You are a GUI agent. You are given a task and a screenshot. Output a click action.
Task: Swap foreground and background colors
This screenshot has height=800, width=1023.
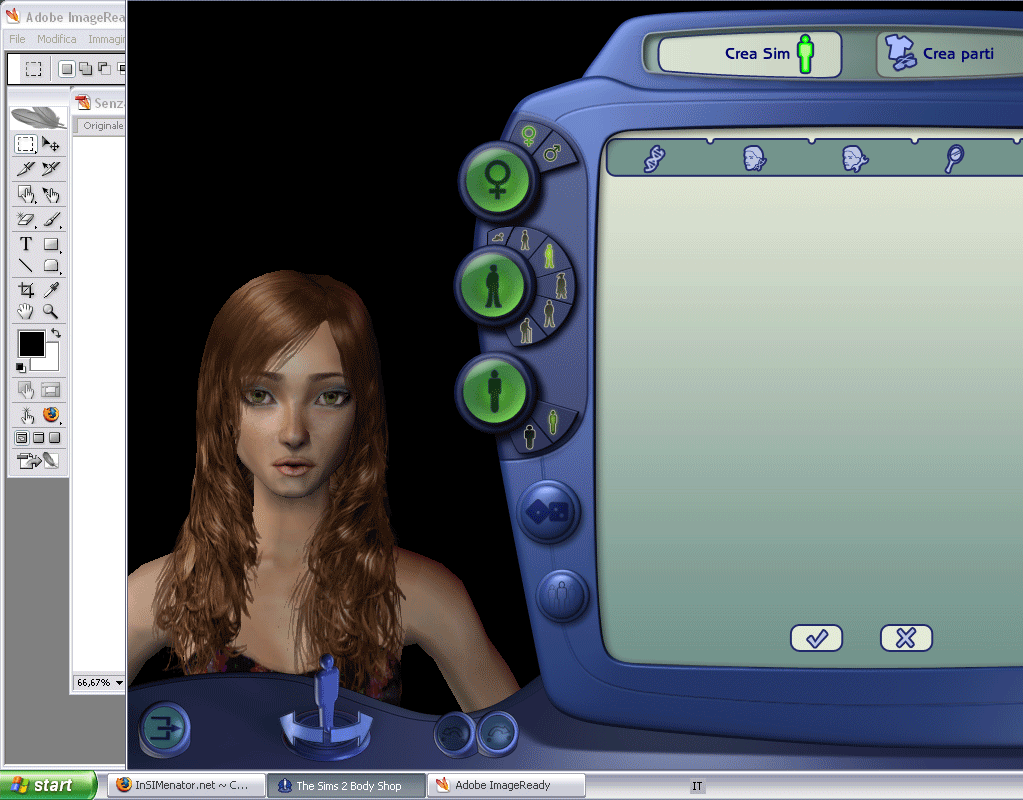[57, 332]
